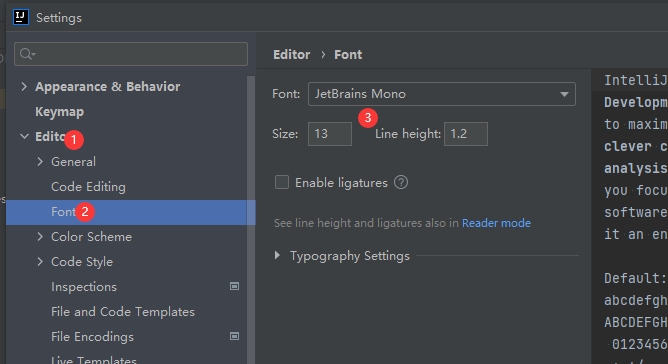This screenshot has width=668, height=364.
Task: Click the project-level icon next to File Encodings
Action: [x=234, y=336]
